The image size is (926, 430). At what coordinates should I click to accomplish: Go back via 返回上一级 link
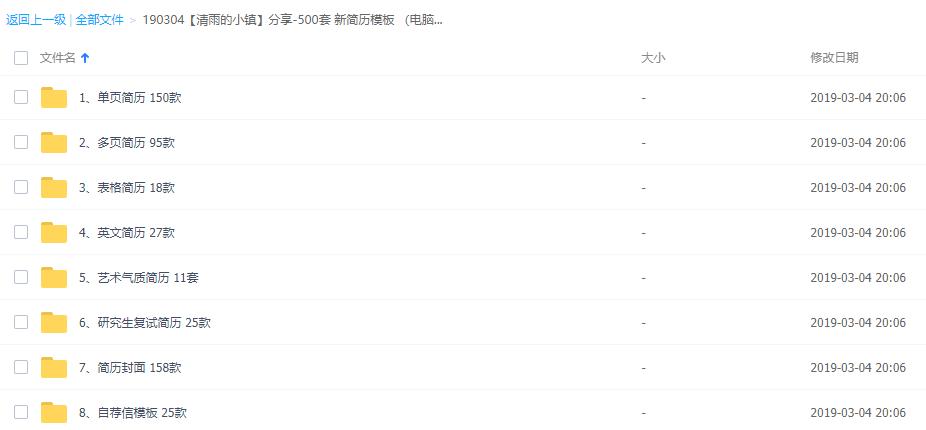[x=35, y=19]
